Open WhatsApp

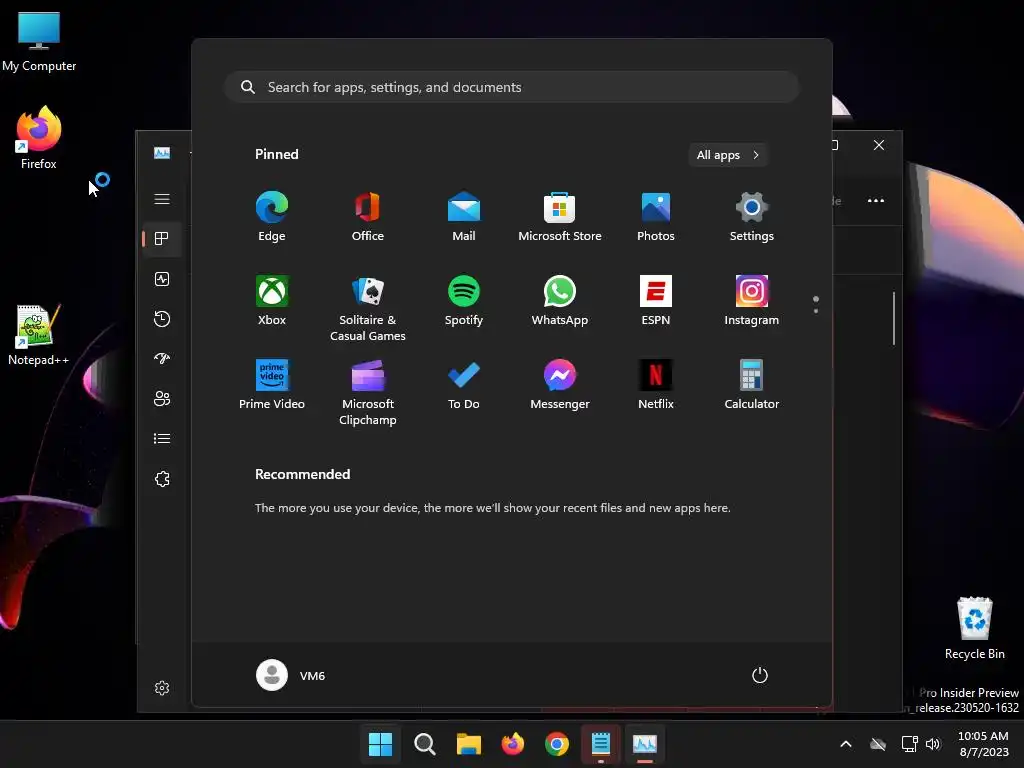tap(560, 300)
